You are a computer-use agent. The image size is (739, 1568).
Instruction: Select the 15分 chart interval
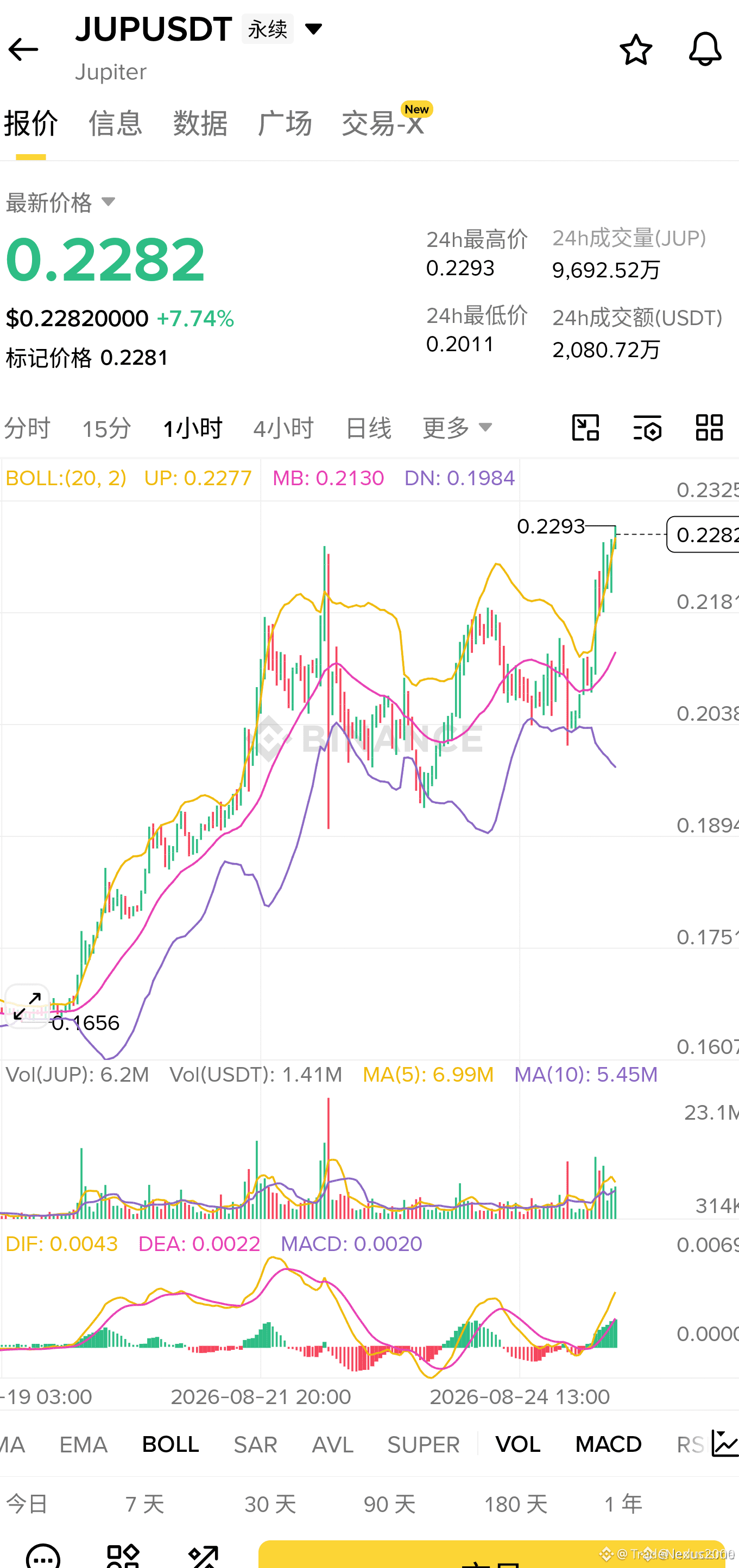tap(106, 429)
